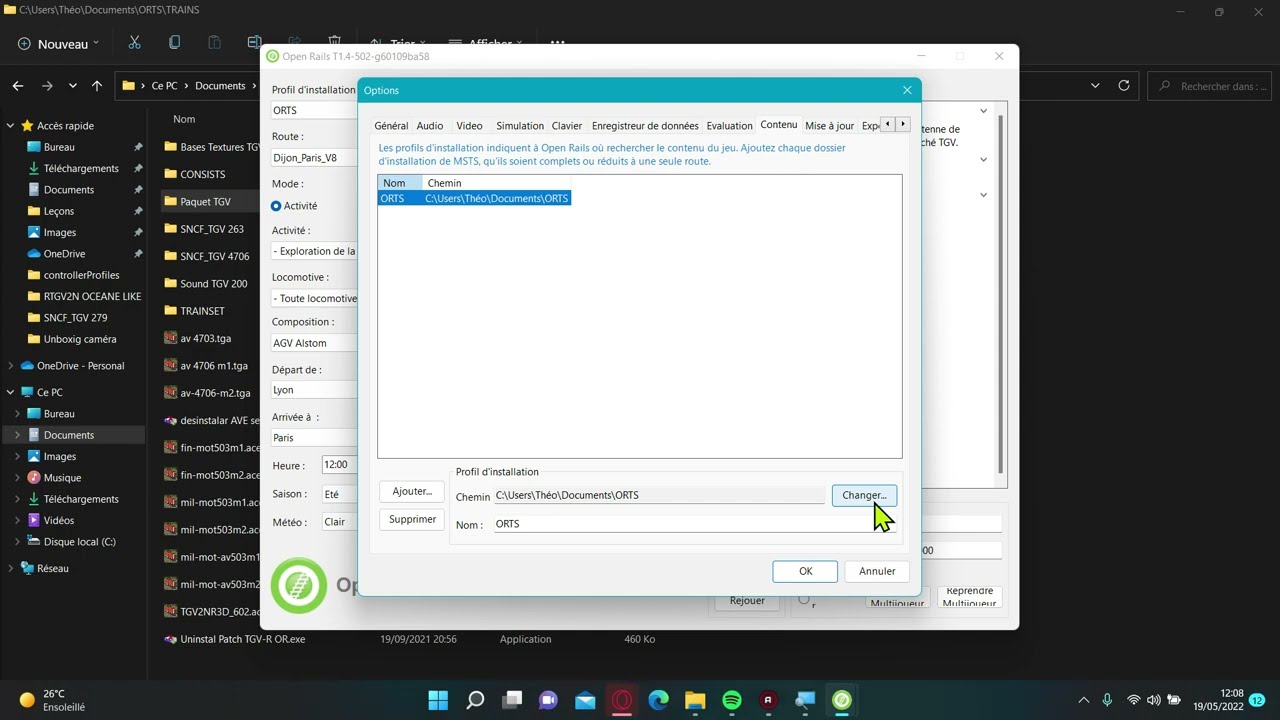The image size is (1280, 720).
Task: Click the Nom text field containing ORTS
Action: [x=694, y=524]
